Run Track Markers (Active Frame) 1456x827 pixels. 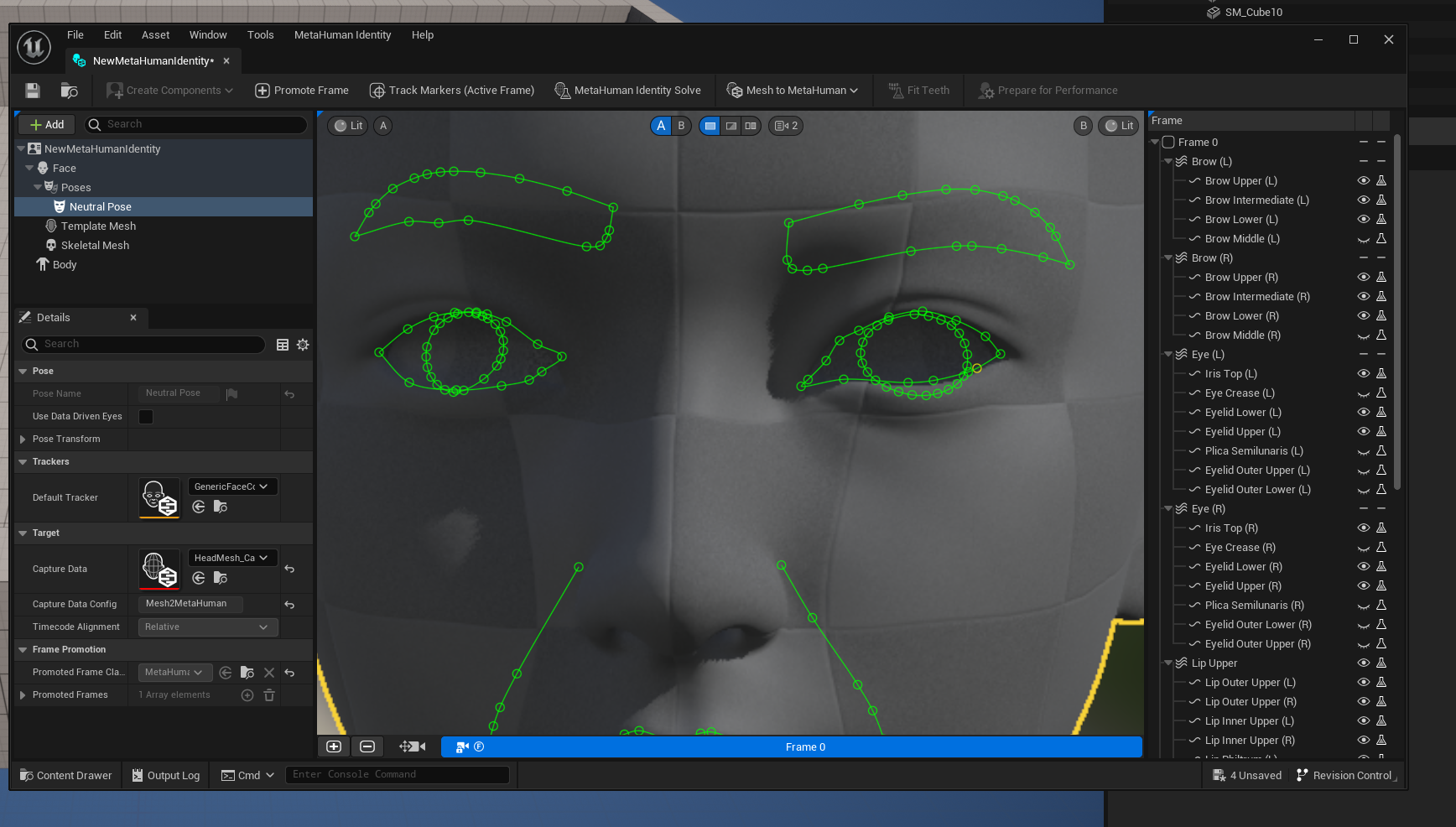(x=452, y=91)
